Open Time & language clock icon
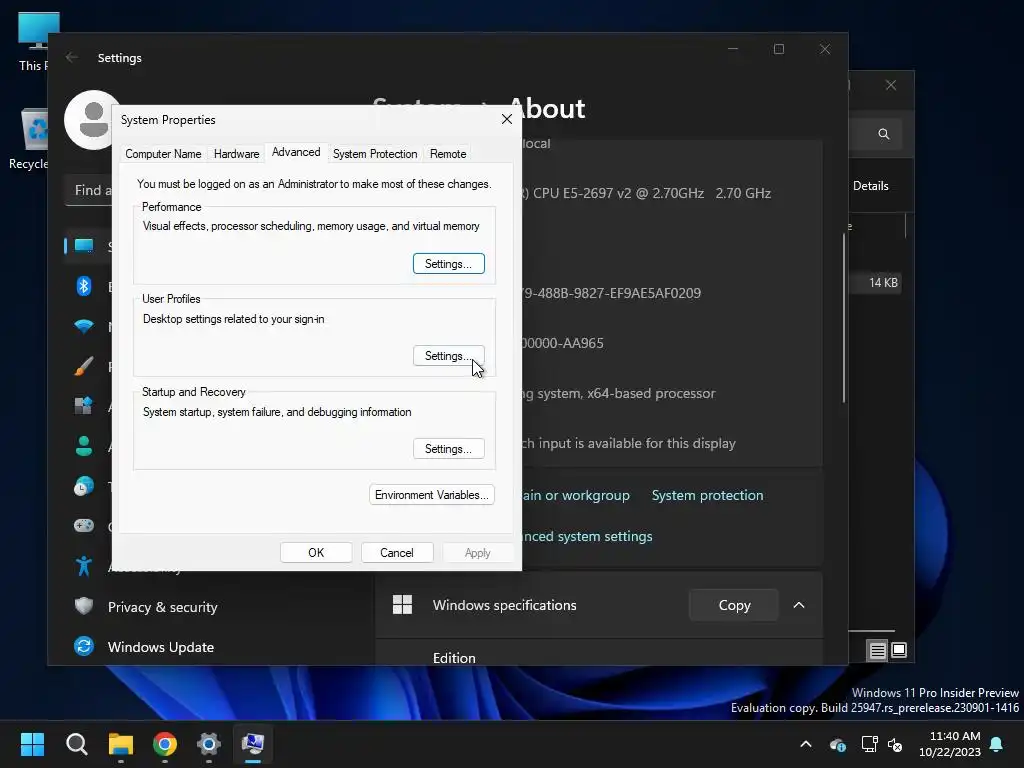The width and height of the screenshot is (1024, 768). tap(84, 487)
